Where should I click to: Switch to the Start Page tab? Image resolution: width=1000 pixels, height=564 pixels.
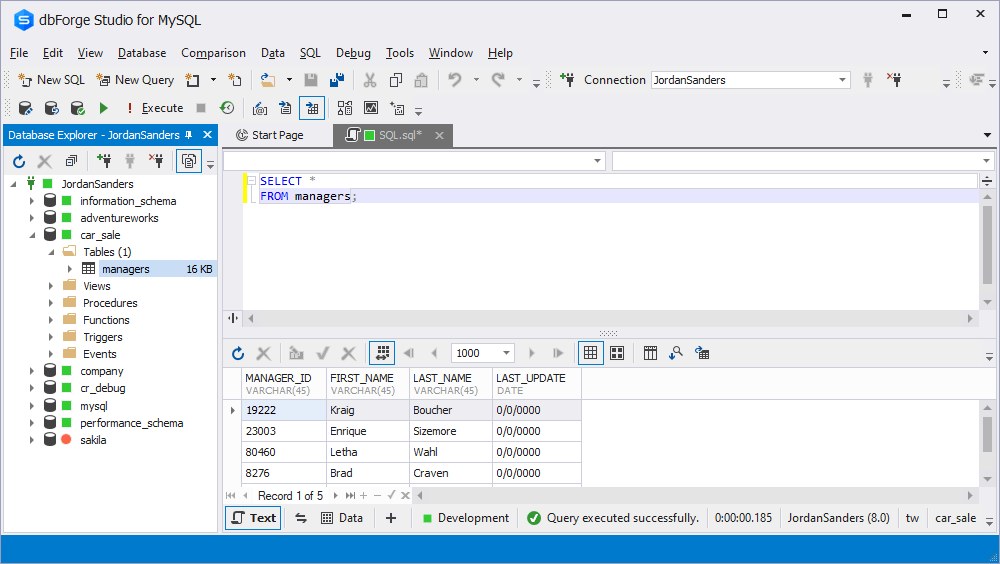[270, 135]
